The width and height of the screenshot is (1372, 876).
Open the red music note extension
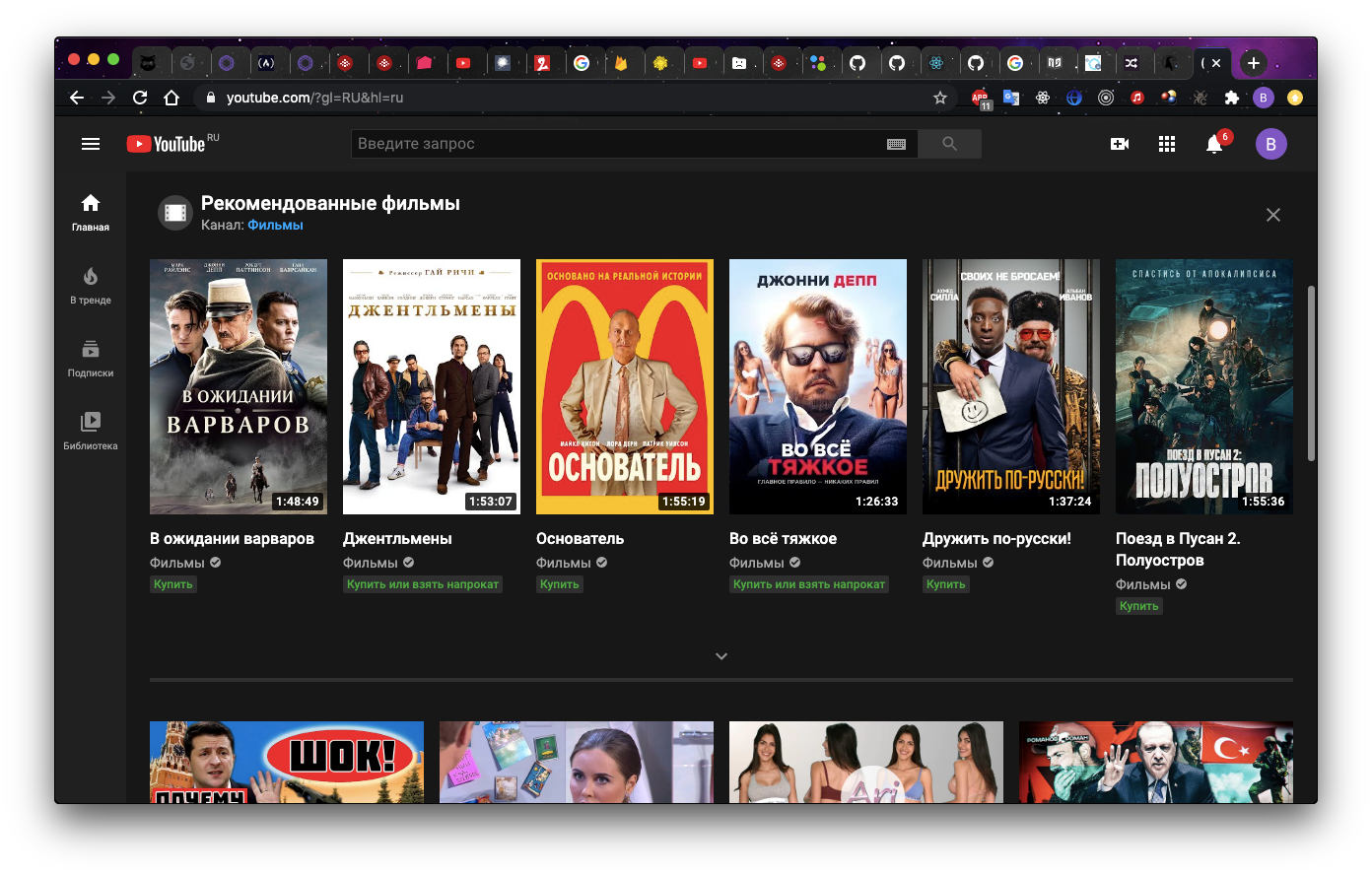pos(1137,98)
